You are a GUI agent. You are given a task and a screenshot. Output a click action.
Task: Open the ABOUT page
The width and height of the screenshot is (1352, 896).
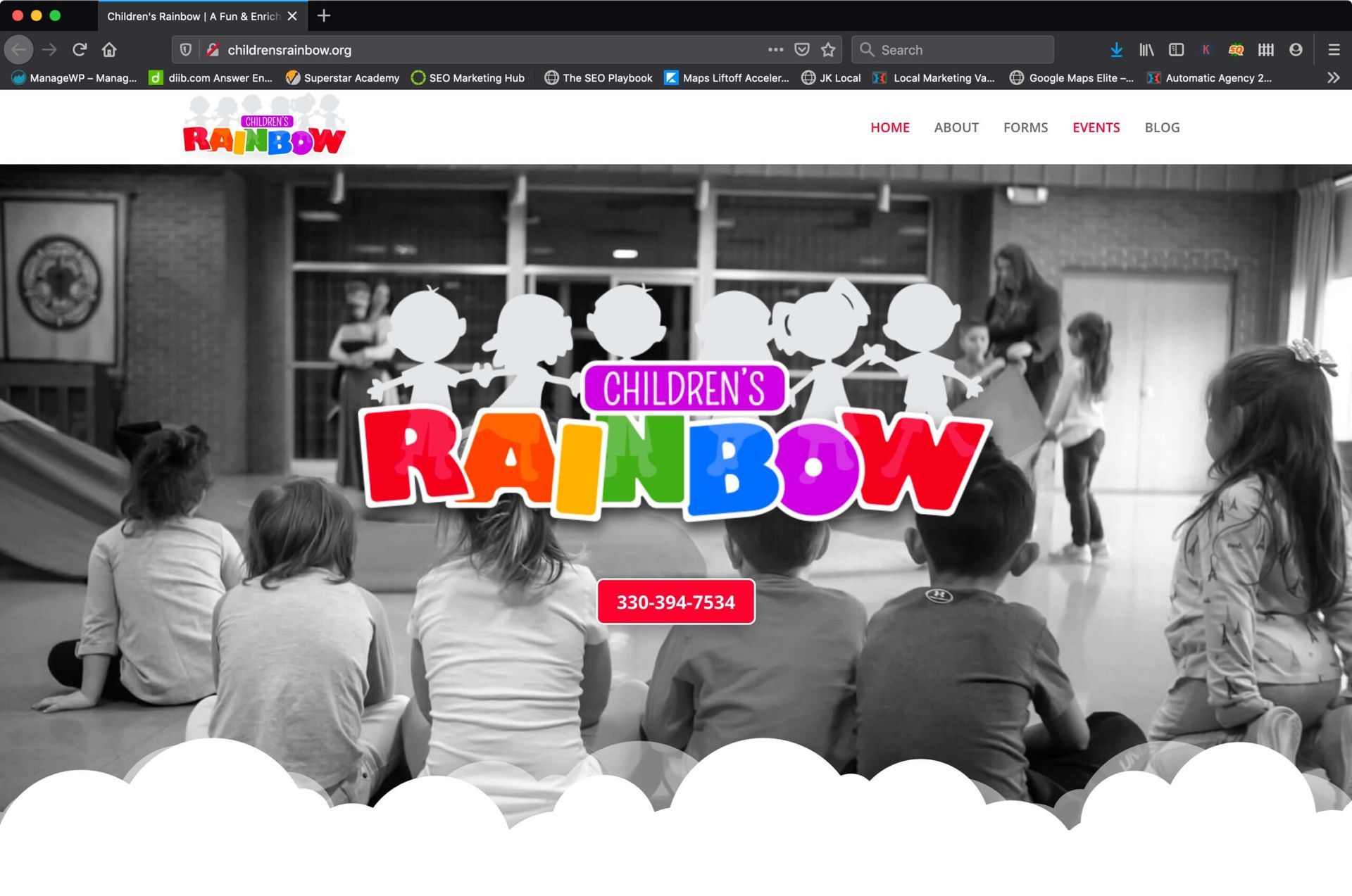pos(956,127)
